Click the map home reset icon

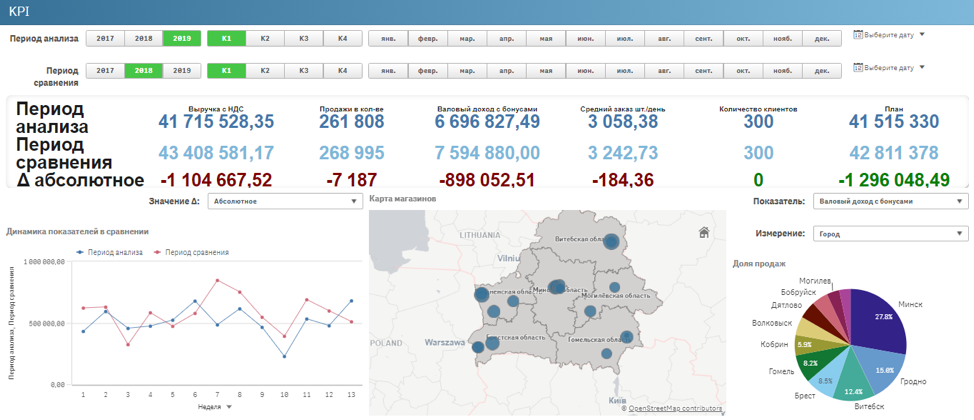click(704, 232)
